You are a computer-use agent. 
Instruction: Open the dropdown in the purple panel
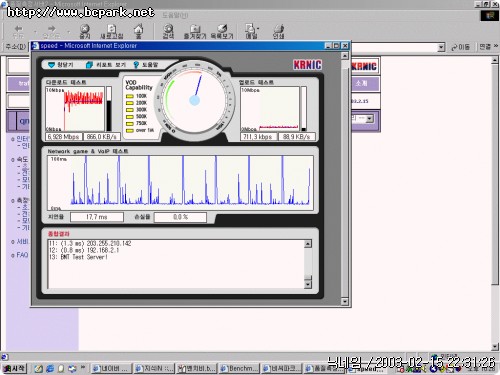tap(370, 119)
